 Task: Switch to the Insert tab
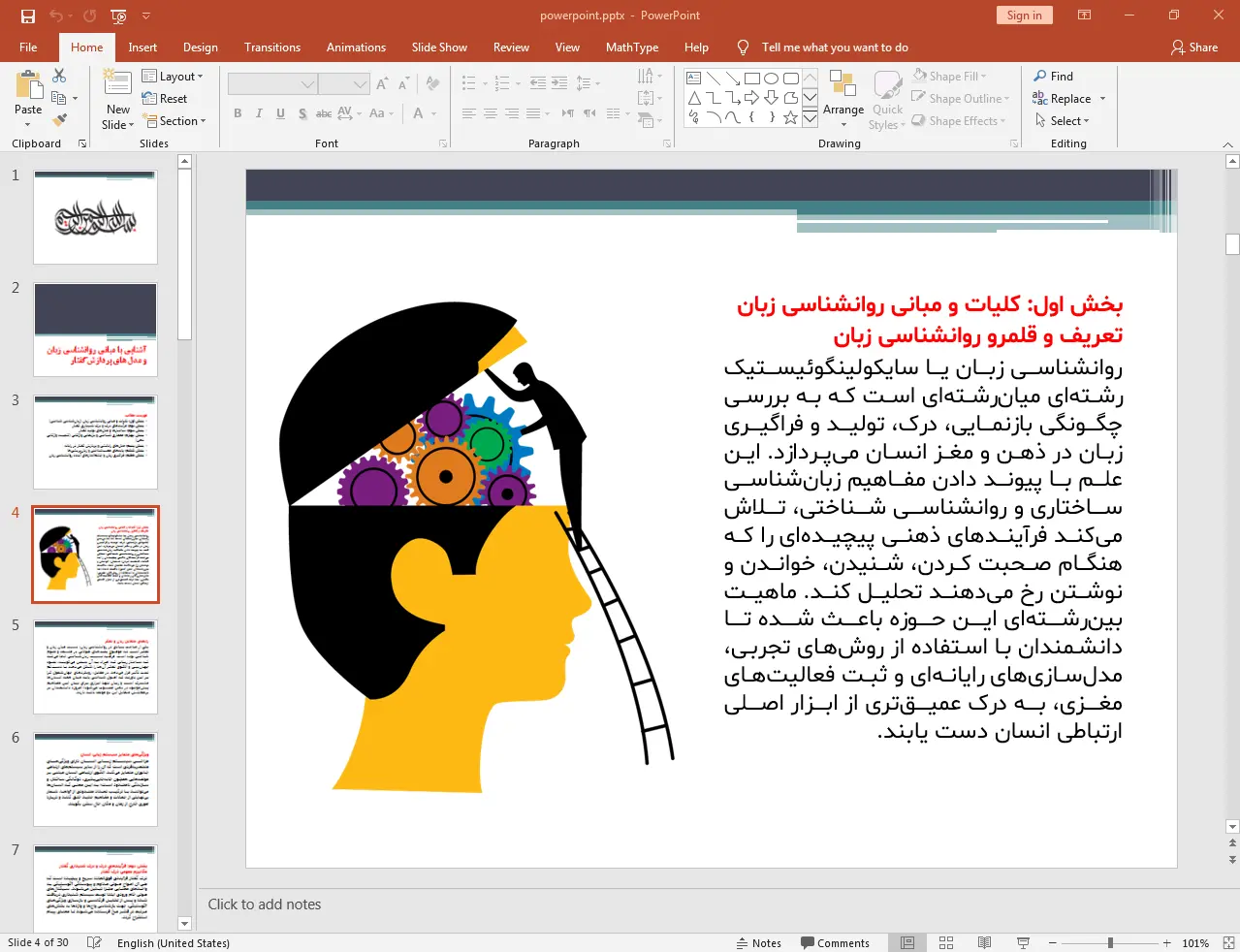click(x=143, y=47)
